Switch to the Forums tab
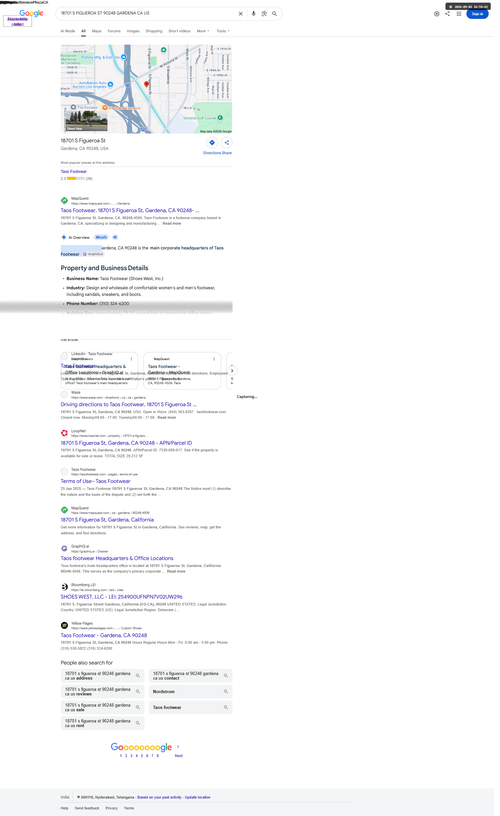 point(114,31)
